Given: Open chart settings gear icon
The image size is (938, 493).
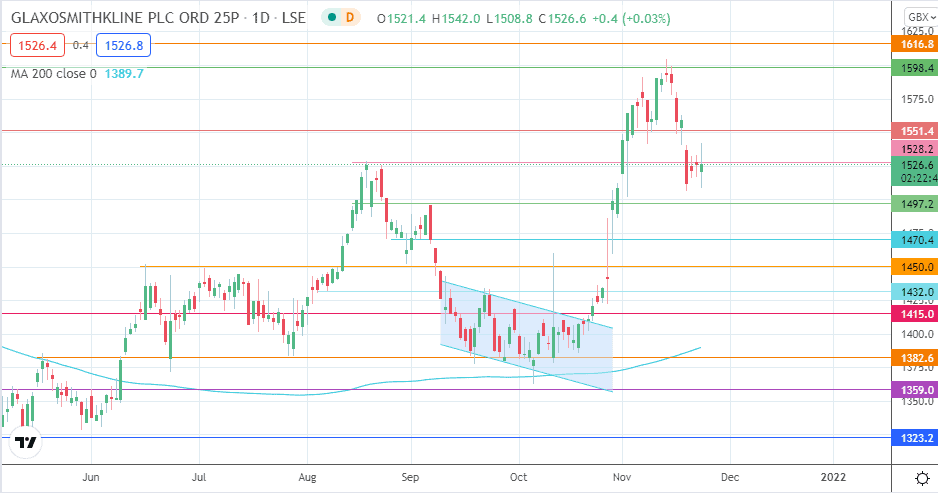Looking at the screenshot, I should tap(922, 478).
